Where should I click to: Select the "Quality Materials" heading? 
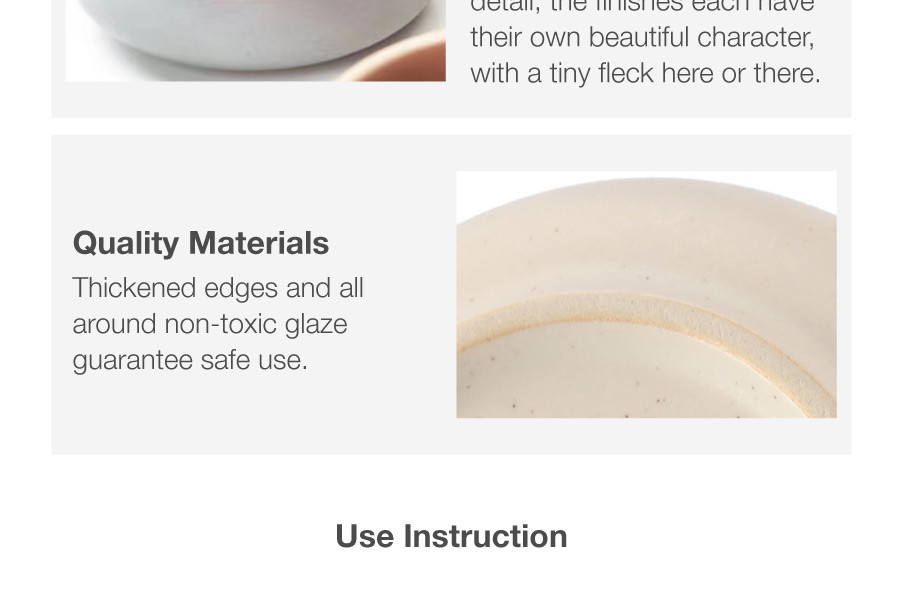point(201,243)
